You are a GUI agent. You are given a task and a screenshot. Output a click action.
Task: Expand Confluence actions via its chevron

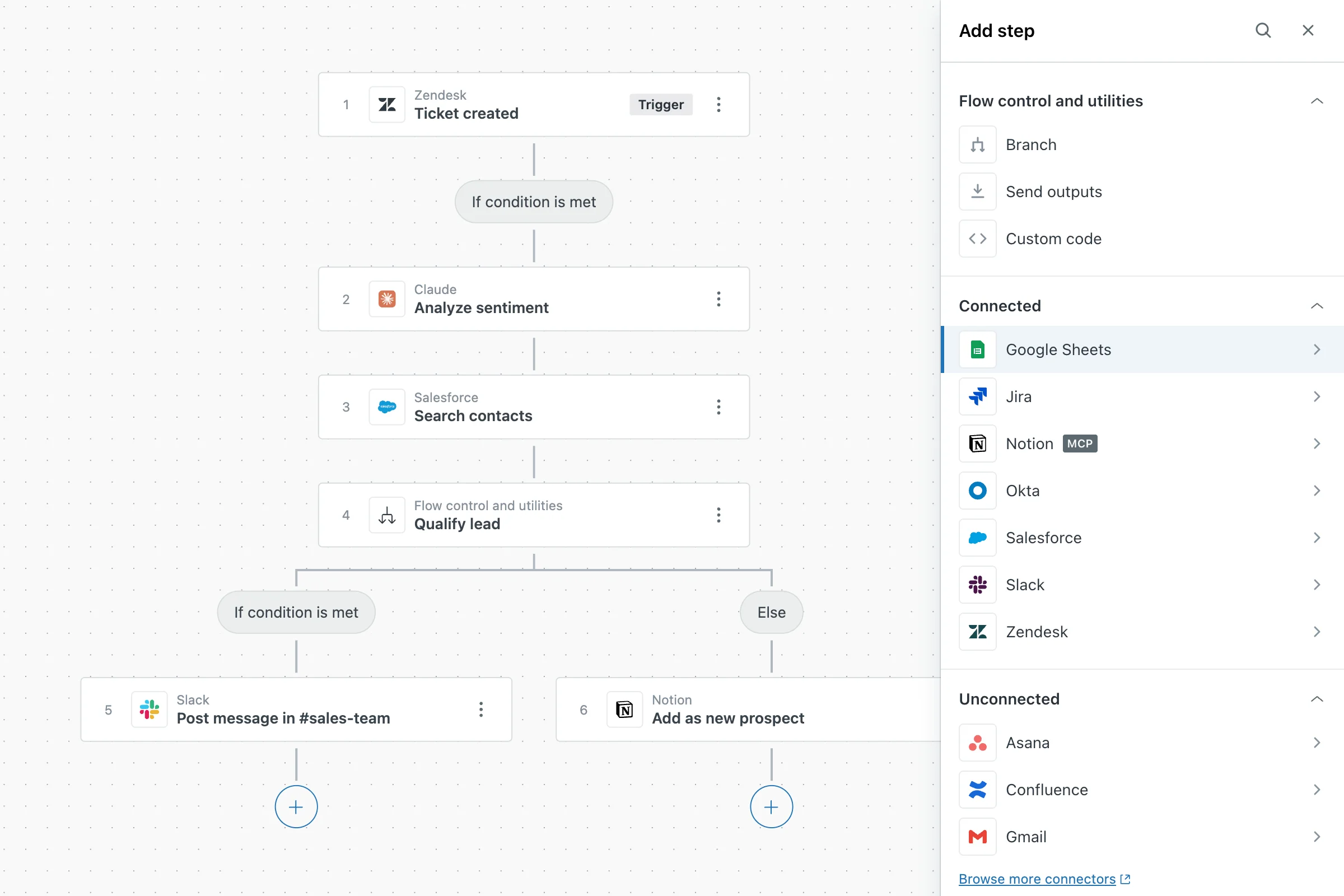[x=1317, y=789]
